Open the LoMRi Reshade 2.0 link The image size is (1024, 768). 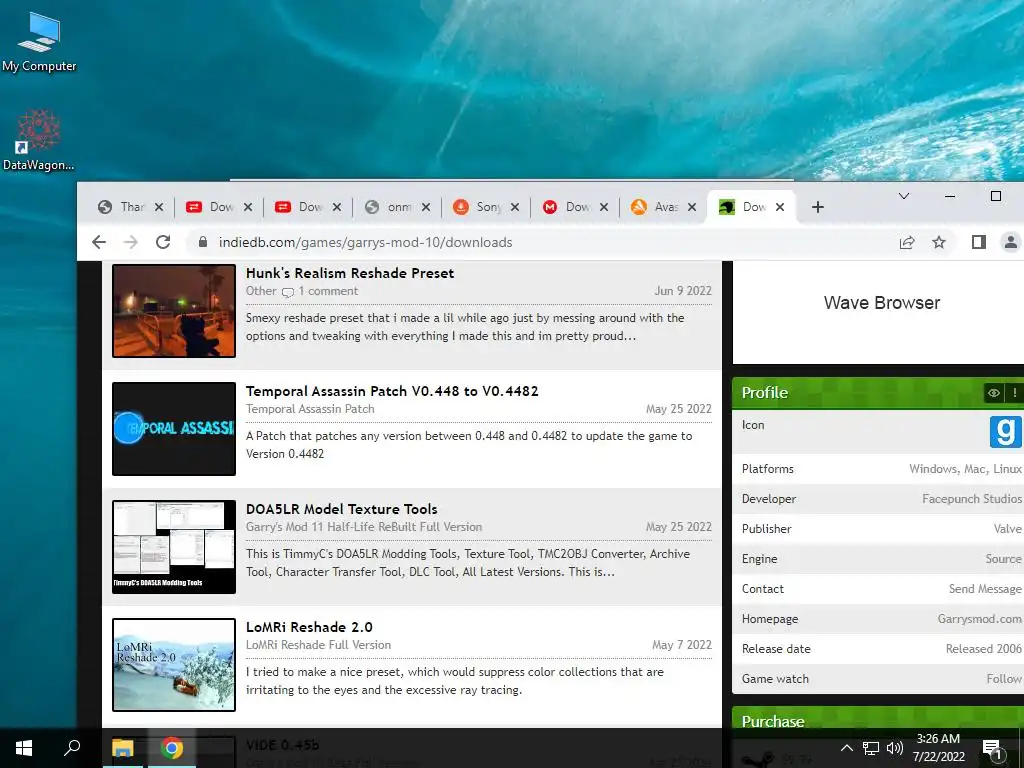pos(309,627)
